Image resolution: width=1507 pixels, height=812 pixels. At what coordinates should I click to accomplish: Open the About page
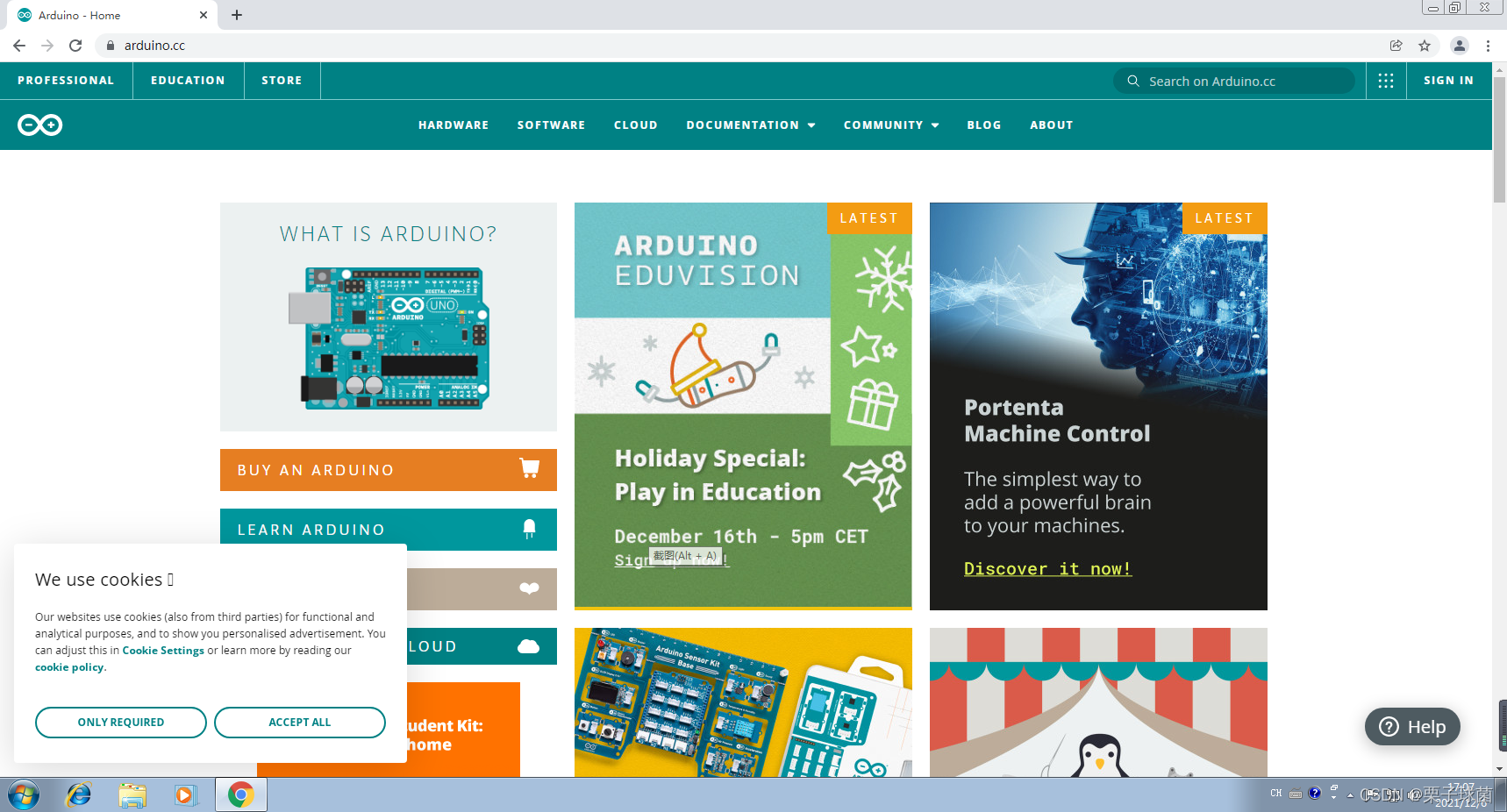point(1052,125)
